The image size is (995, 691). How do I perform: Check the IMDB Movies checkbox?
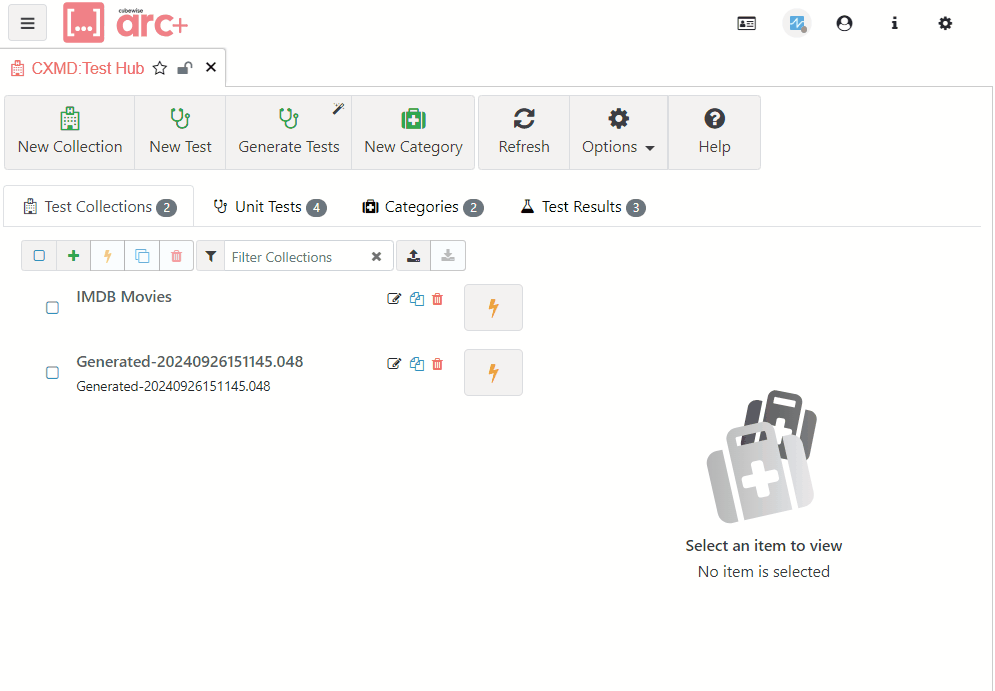53,308
